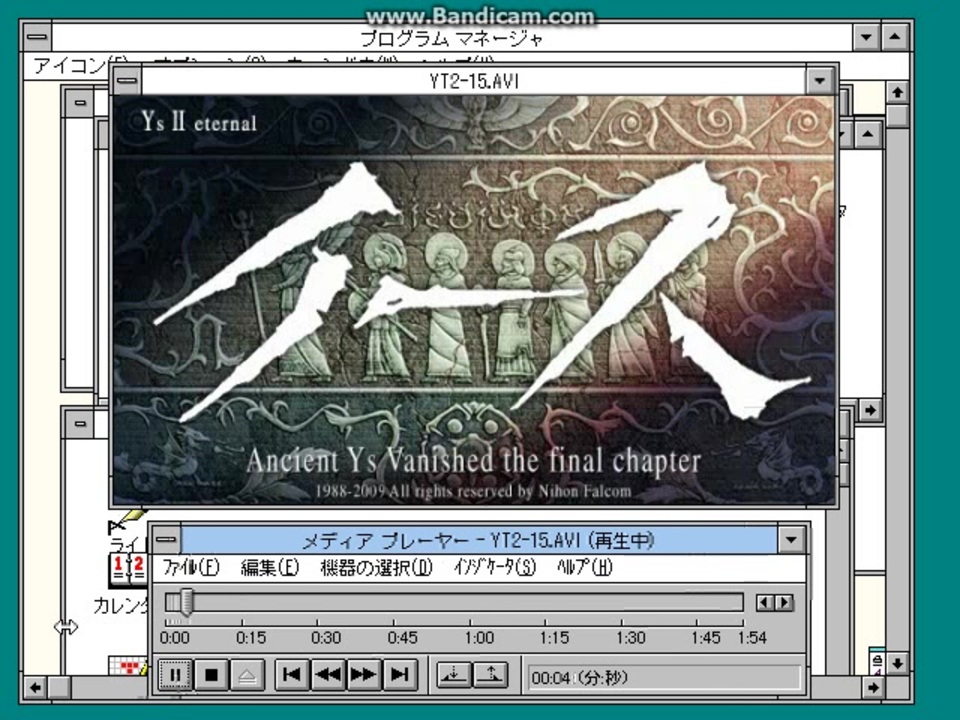
Task: Stop the video with the Stop button
Action: (x=211, y=675)
